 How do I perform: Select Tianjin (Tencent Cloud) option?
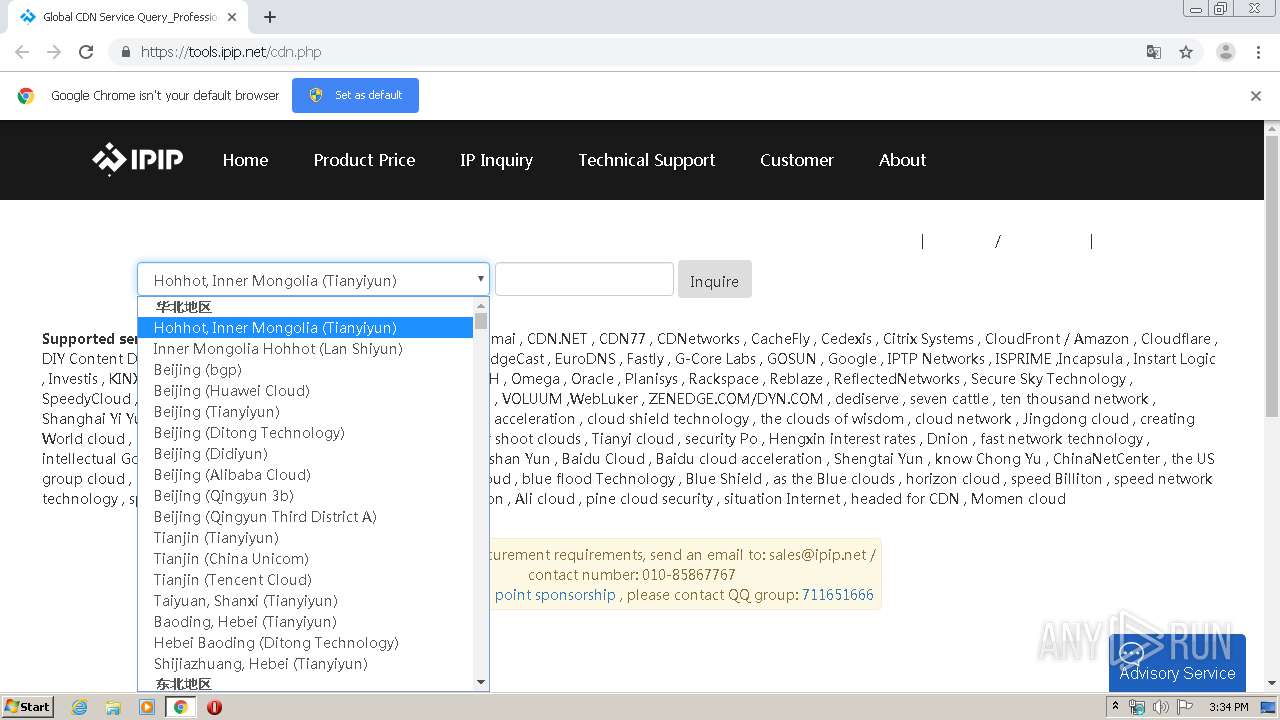coord(305,579)
